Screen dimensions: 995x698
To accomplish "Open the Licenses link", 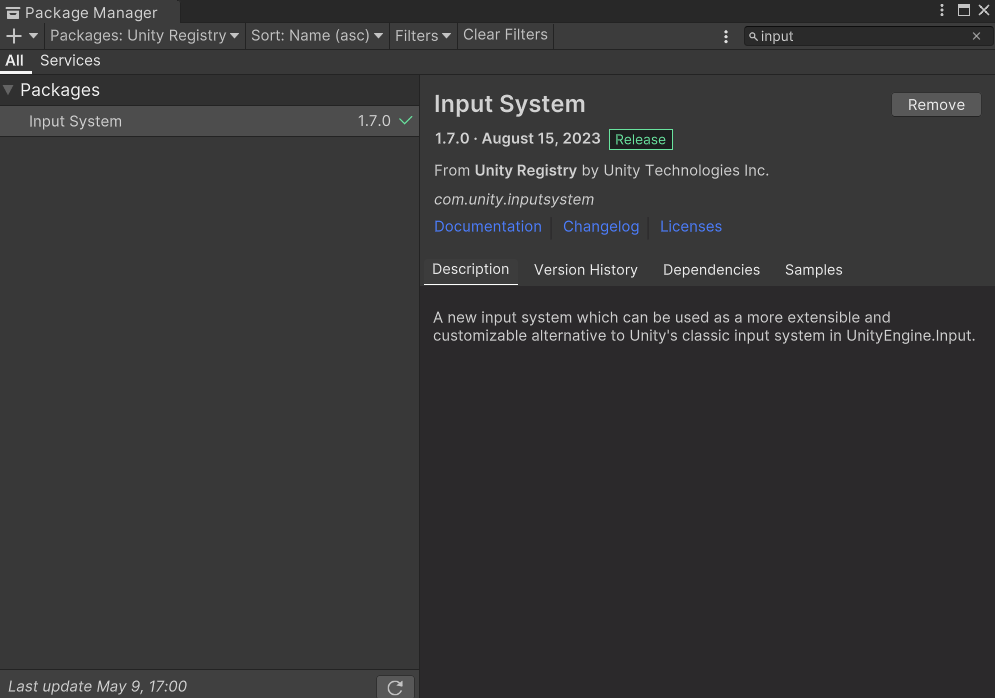I will click(690, 227).
